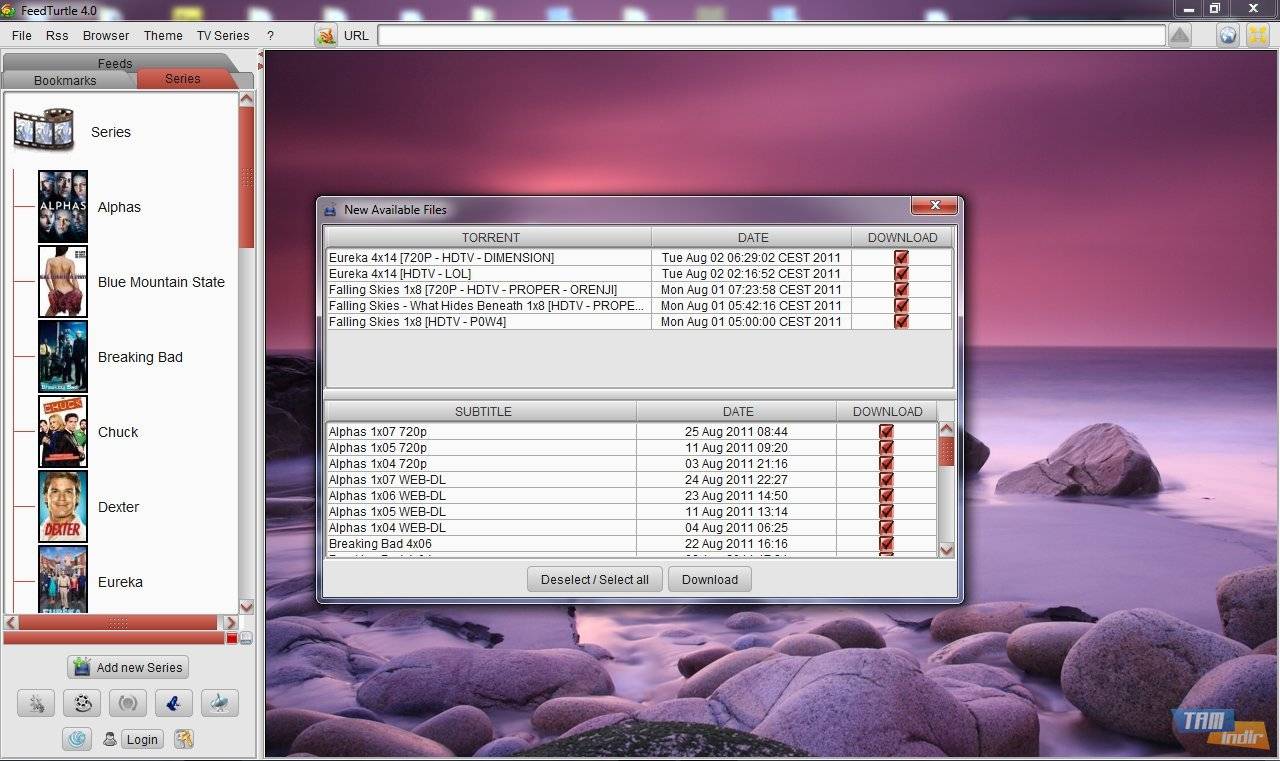This screenshot has height=761, width=1280.
Task: Select Breaking Bad poster thumbnail
Action: pos(63,357)
